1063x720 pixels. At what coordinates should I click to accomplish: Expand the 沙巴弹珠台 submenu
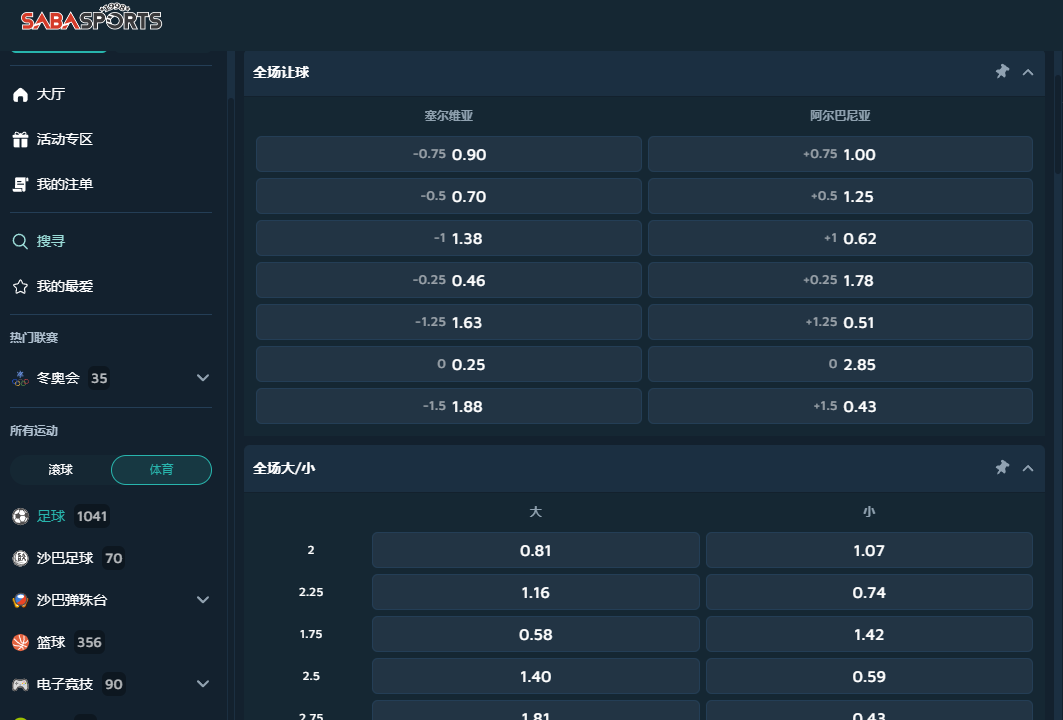coord(203,600)
